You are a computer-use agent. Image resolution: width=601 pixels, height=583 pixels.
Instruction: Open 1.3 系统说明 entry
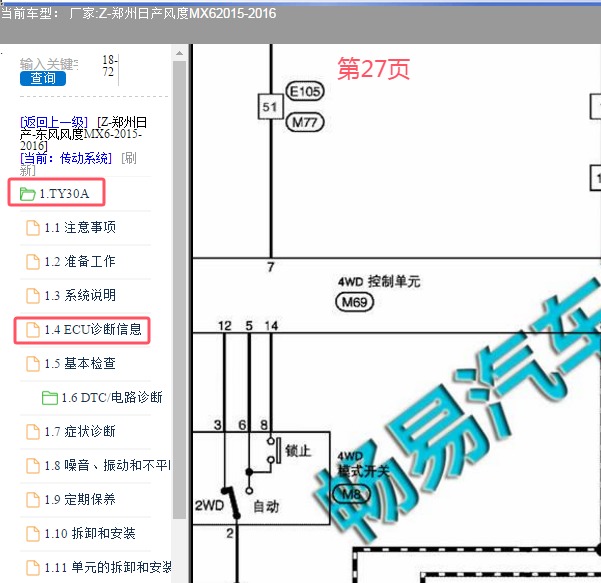click(x=80, y=296)
